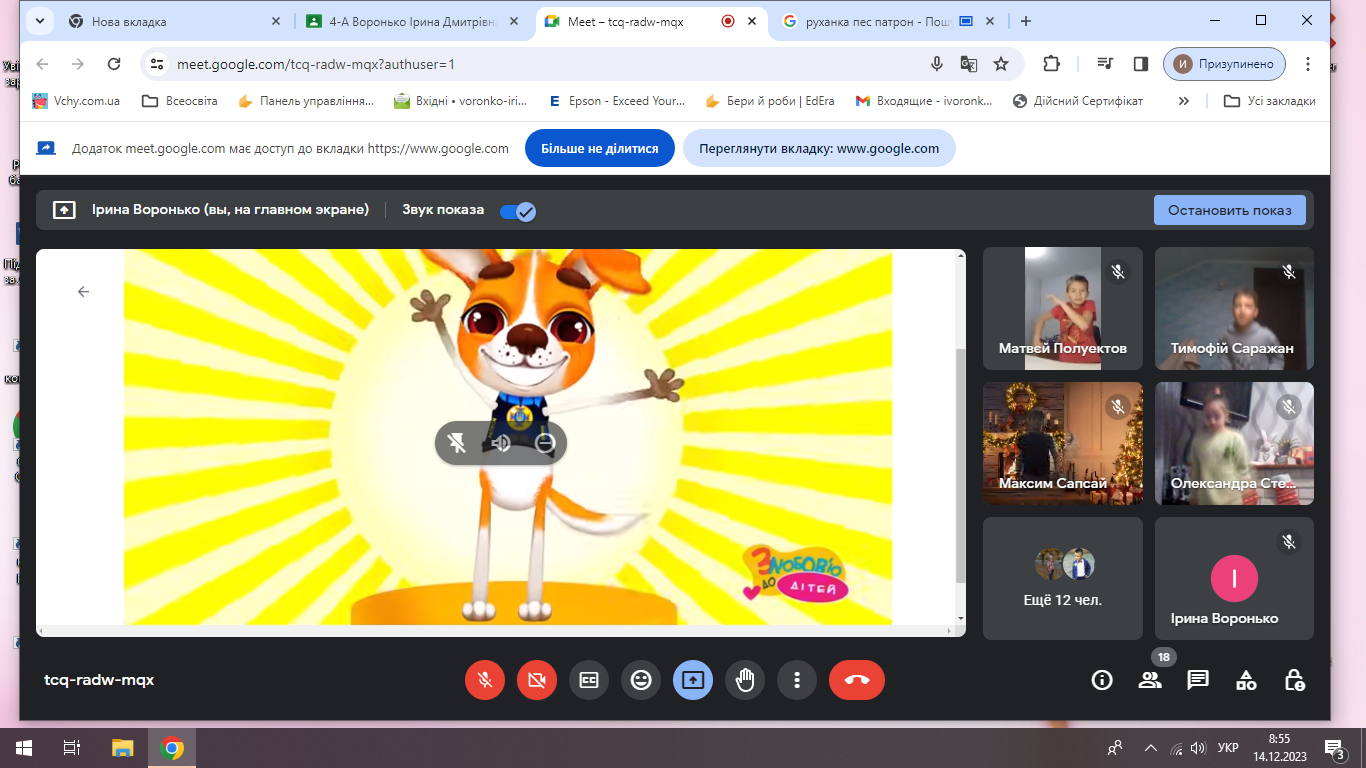1366x768 pixels.
Task: Open Windows Start menu
Action: click(24, 748)
